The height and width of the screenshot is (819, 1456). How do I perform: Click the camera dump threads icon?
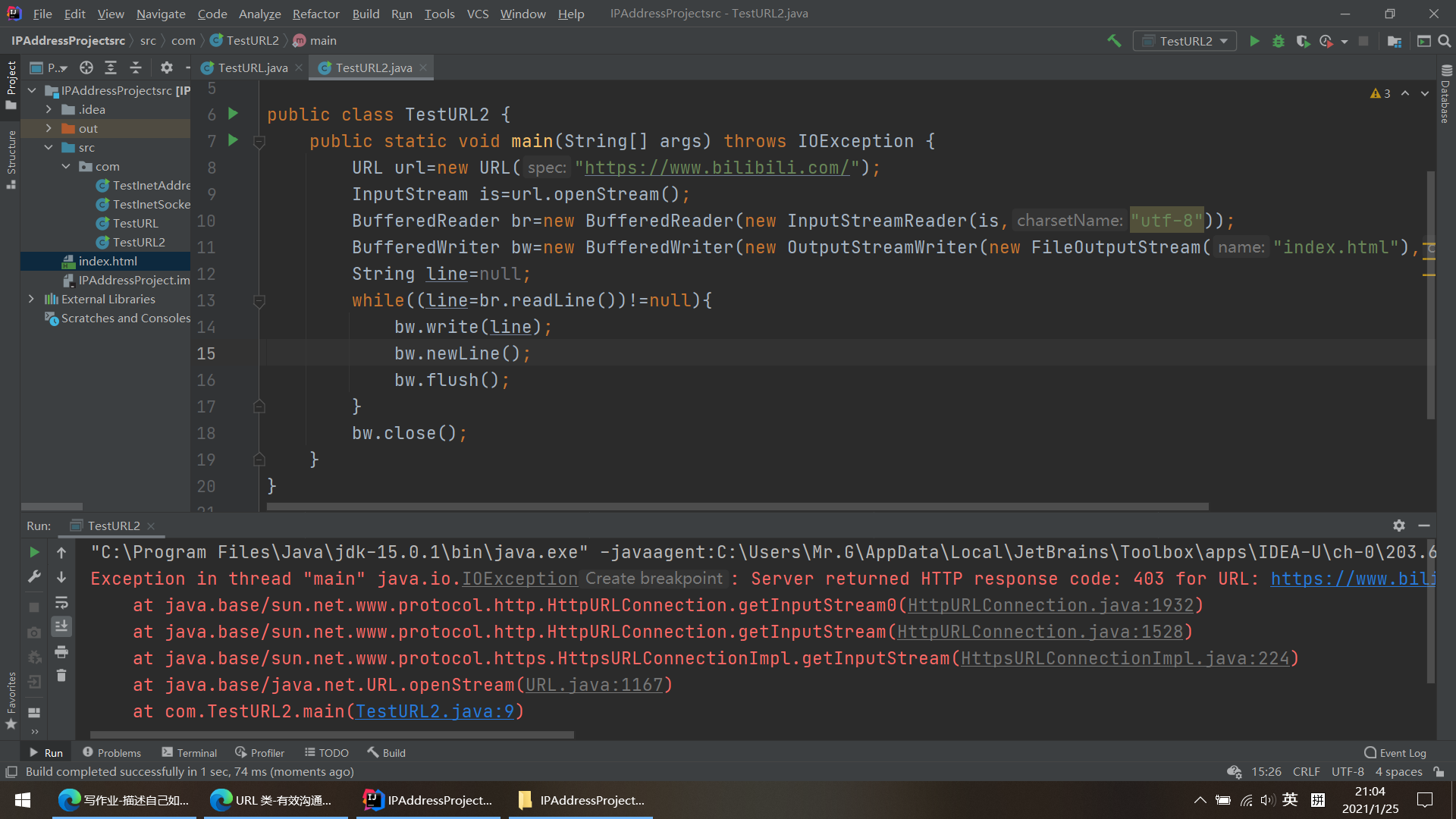pos(34,632)
